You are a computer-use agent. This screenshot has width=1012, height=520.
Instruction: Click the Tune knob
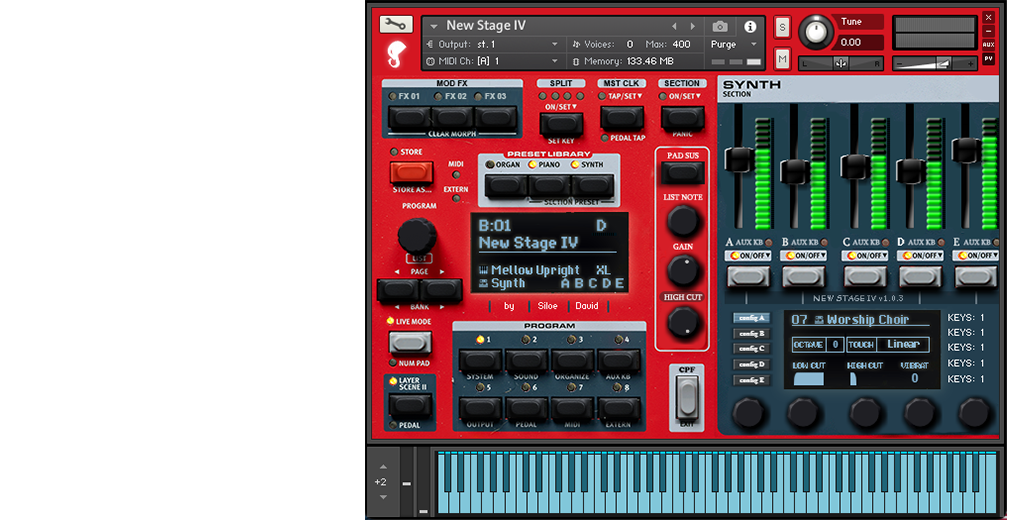816,33
